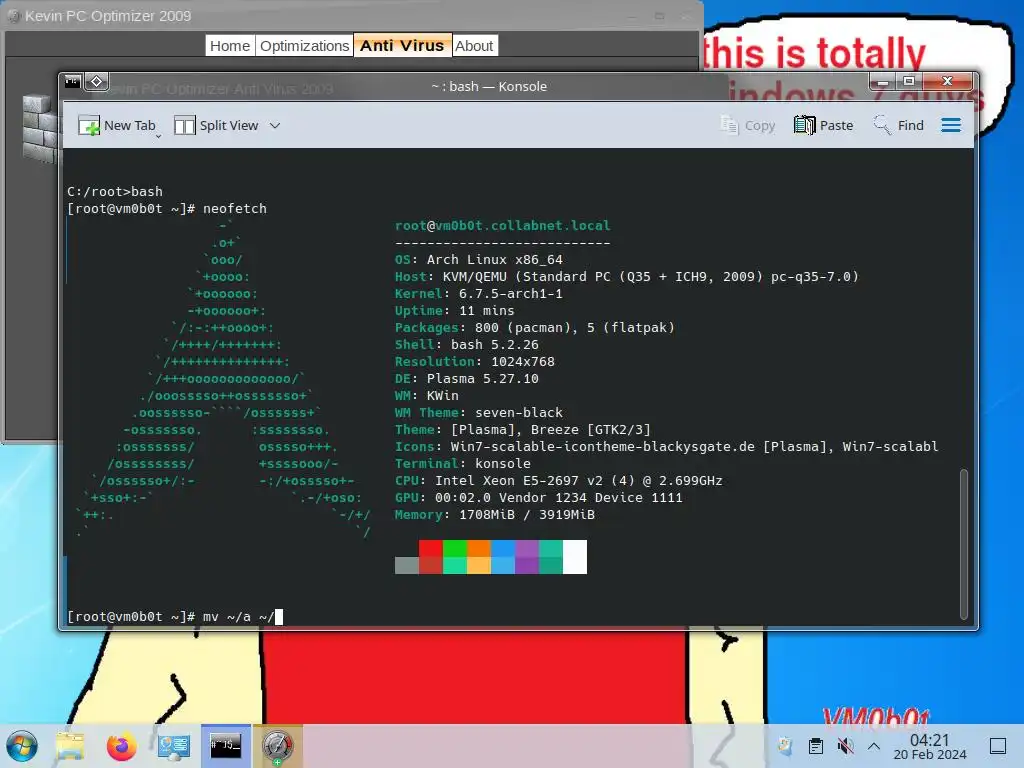The width and height of the screenshot is (1024, 768).
Task: Open the system settings taskbar icon
Action: click(x=174, y=746)
